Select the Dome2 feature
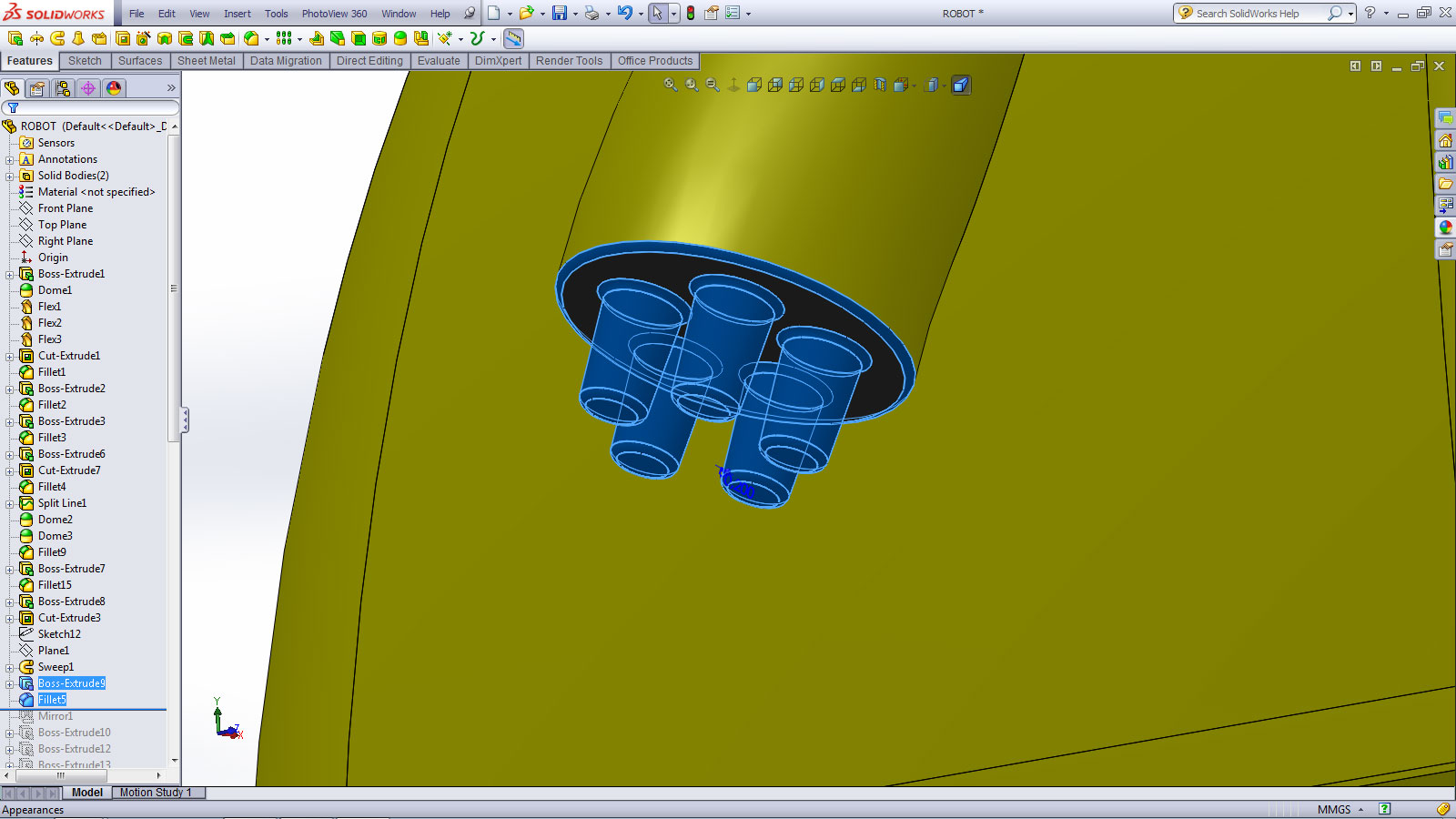1456x819 pixels. 55,520
